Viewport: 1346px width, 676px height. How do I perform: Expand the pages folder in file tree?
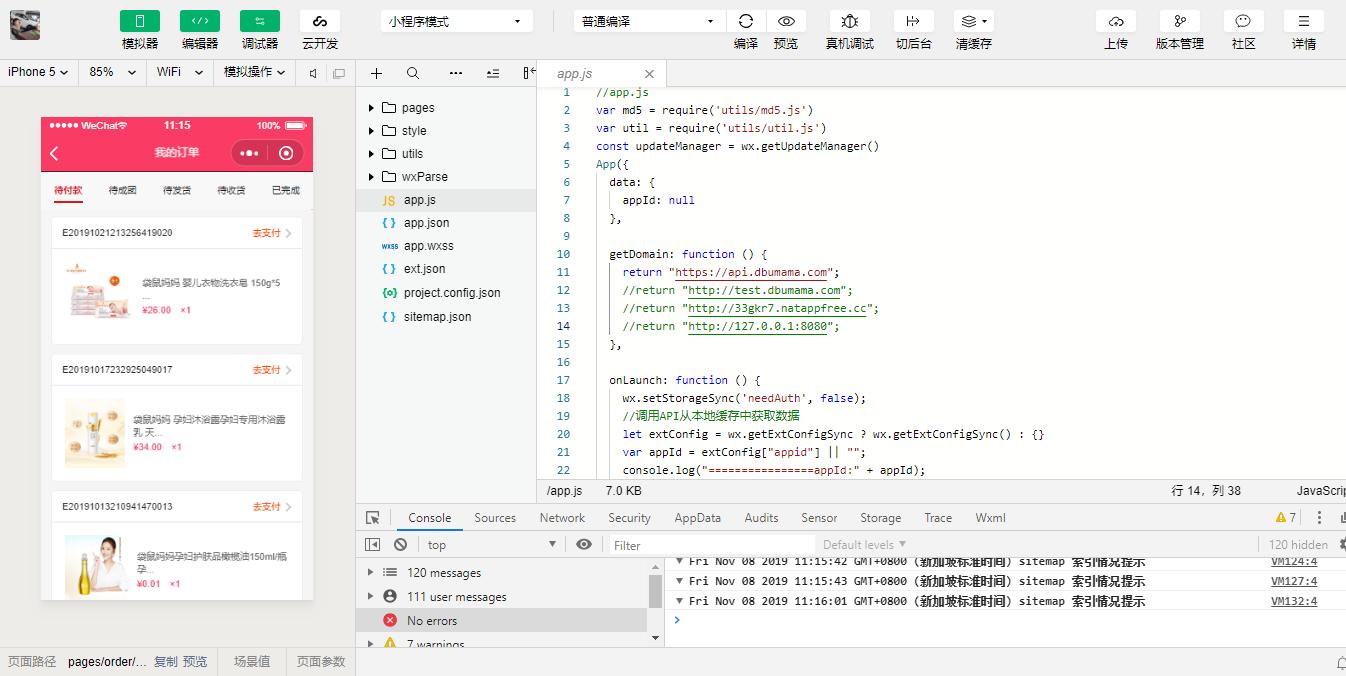point(371,108)
